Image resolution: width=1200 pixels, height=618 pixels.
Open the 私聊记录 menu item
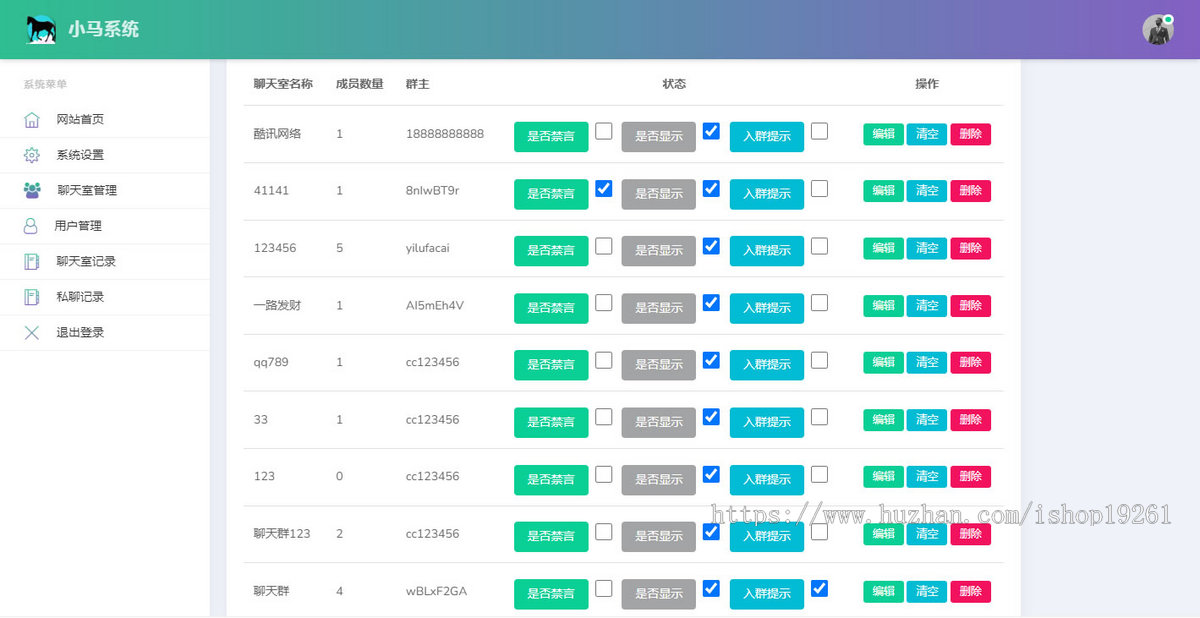pyautogui.click(x=80, y=297)
